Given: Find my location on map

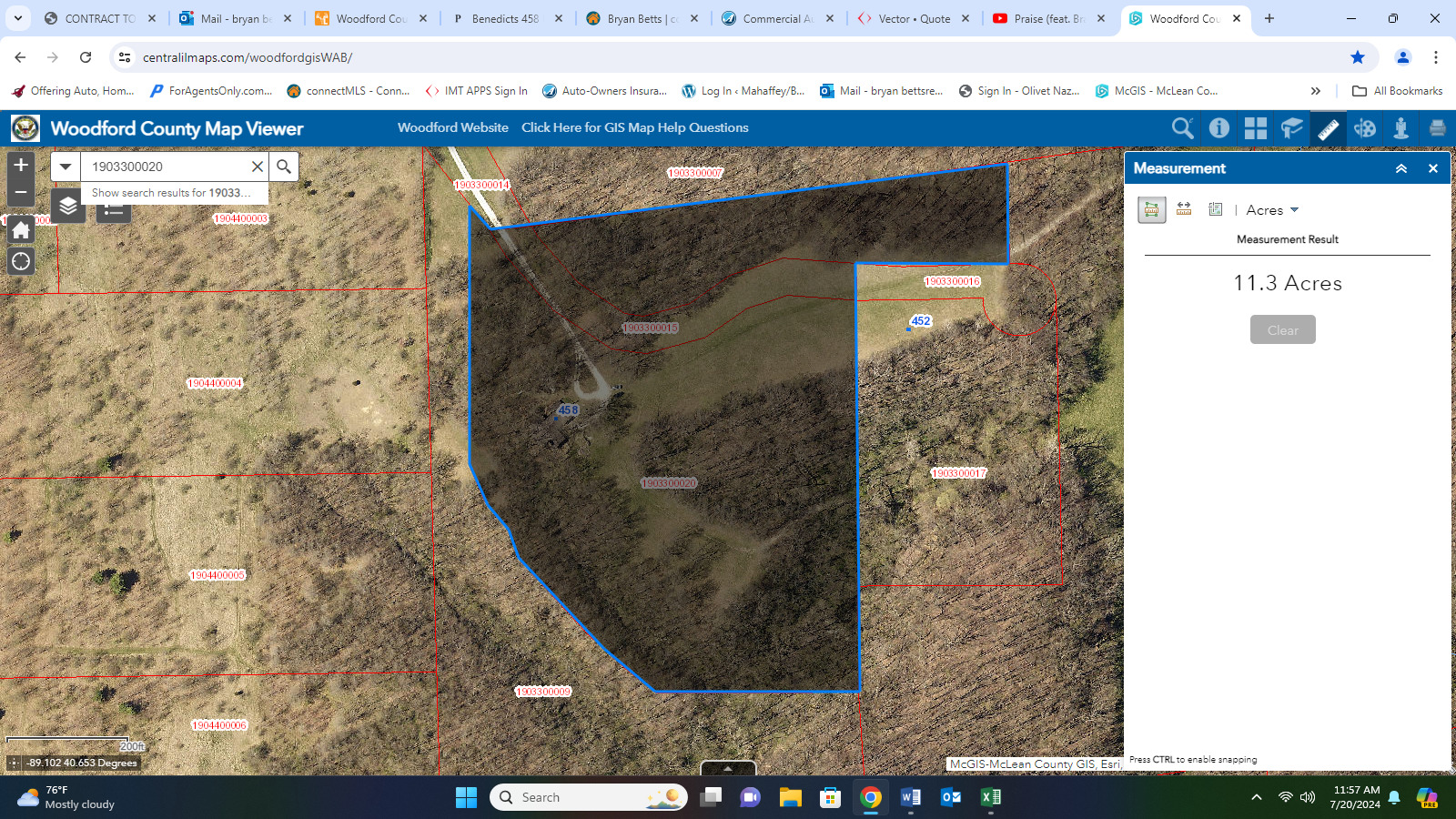Looking at the screenshot, I should pos(21,262).
